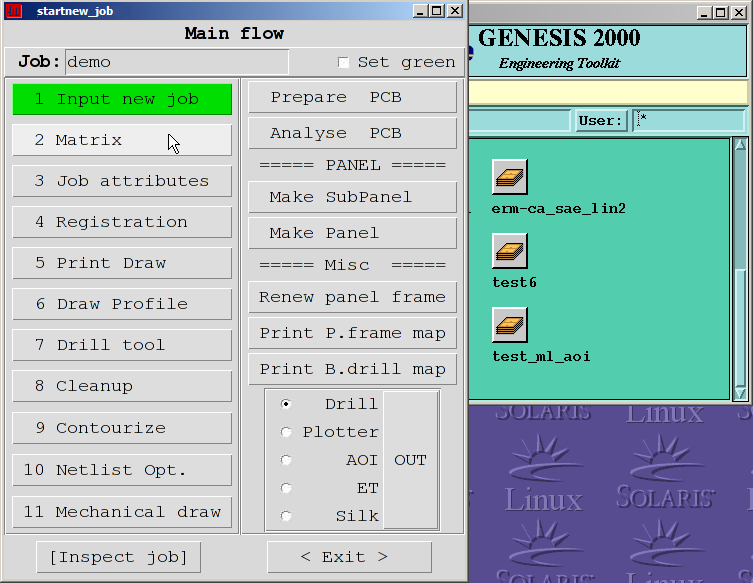This screenshot has height=583, width=753.
Task: Click the up arrow of Genesis job list scrollbar
Action: coord(740,145)
